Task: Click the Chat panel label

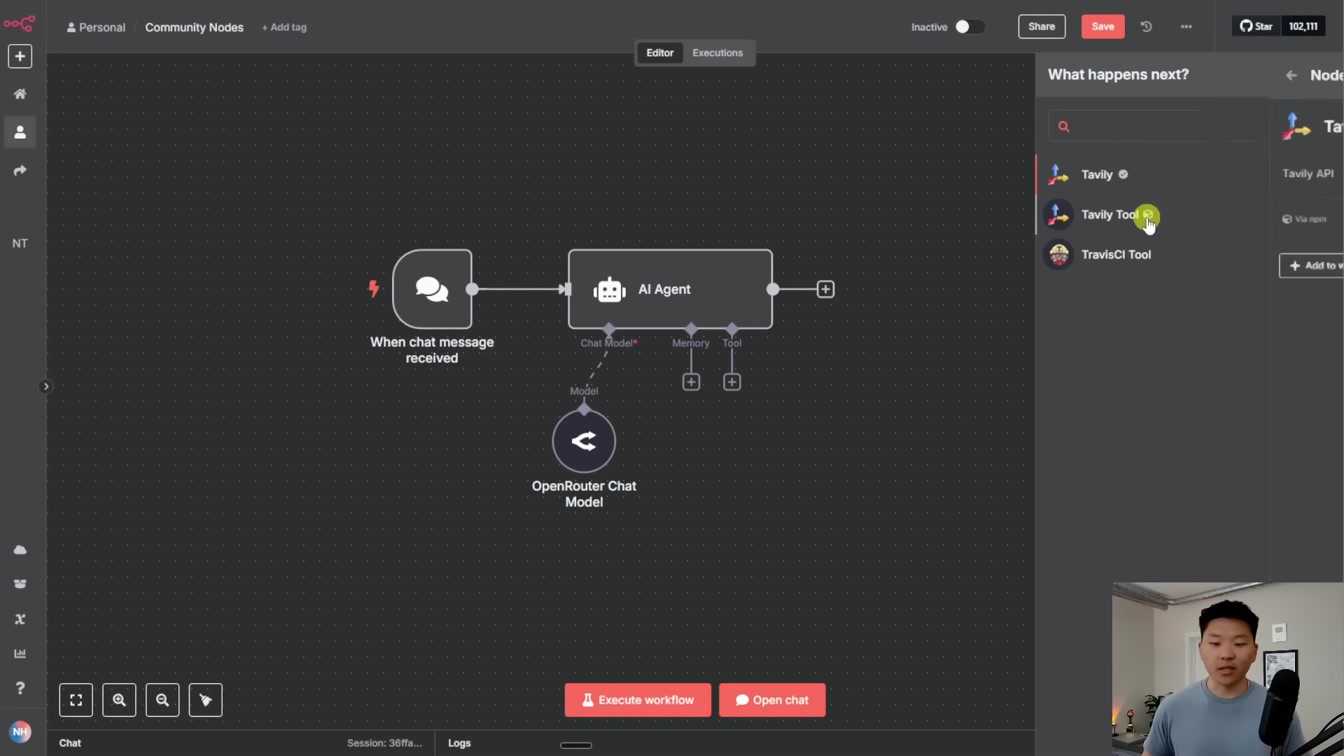Action: (x=70, y=743)
